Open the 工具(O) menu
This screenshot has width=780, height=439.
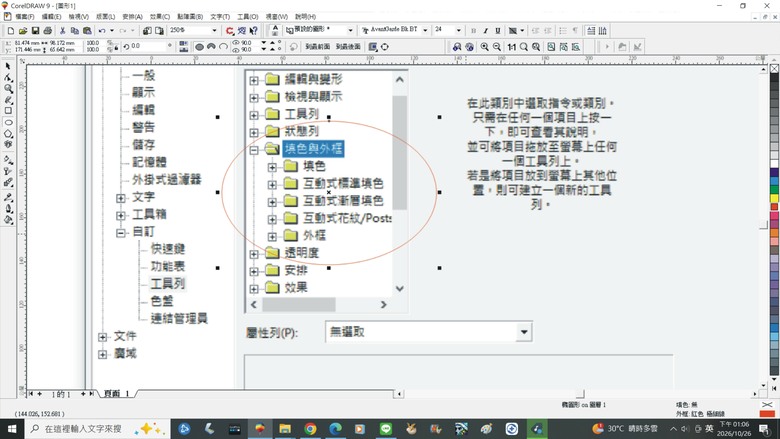(x=248, y=17)
